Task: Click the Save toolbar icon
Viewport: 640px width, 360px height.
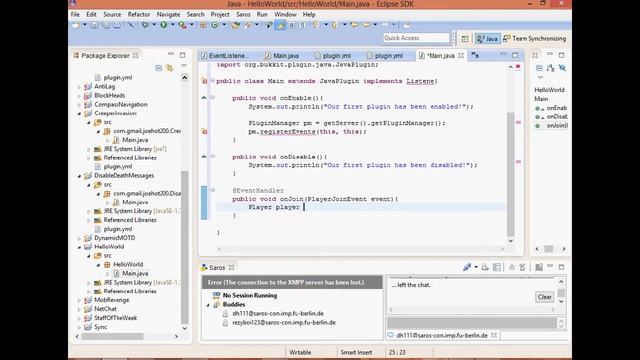Action: pos(94,25)
